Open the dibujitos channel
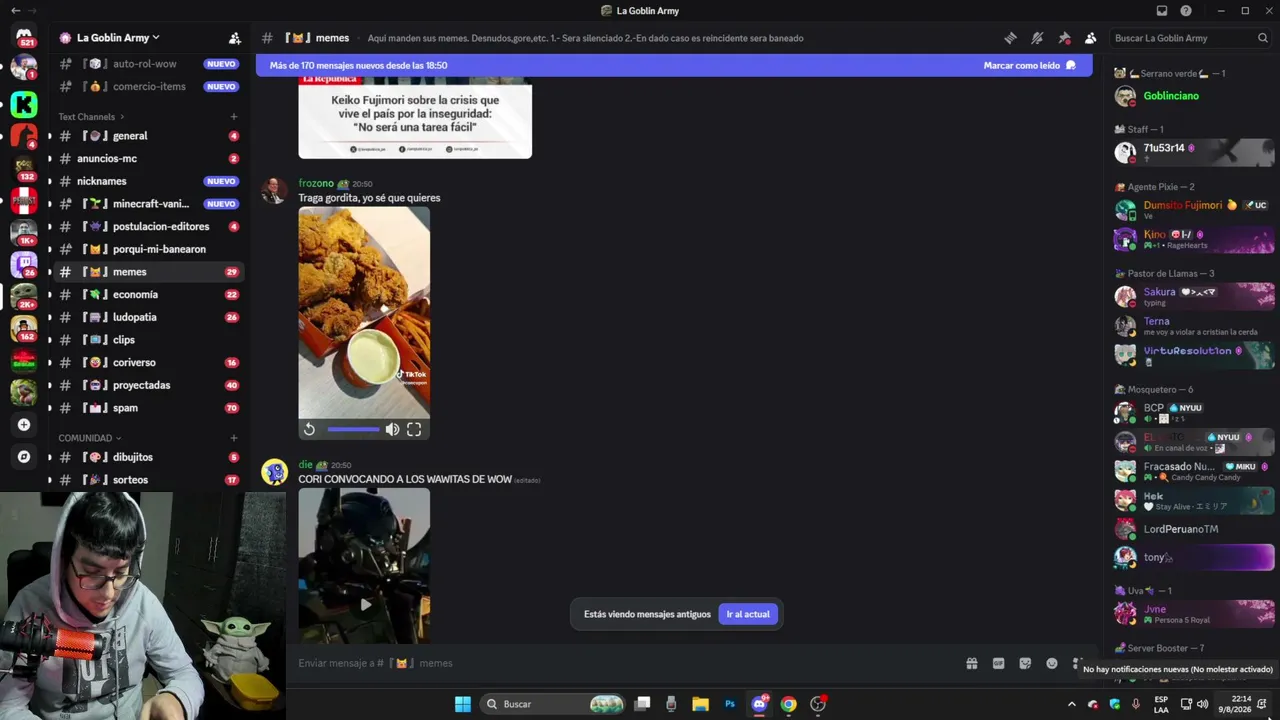The image size is (1280, 720). 147,457
